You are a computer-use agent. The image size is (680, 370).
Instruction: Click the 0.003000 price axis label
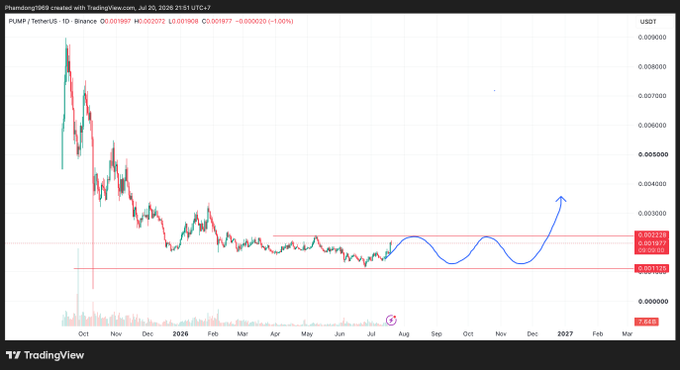652,213
